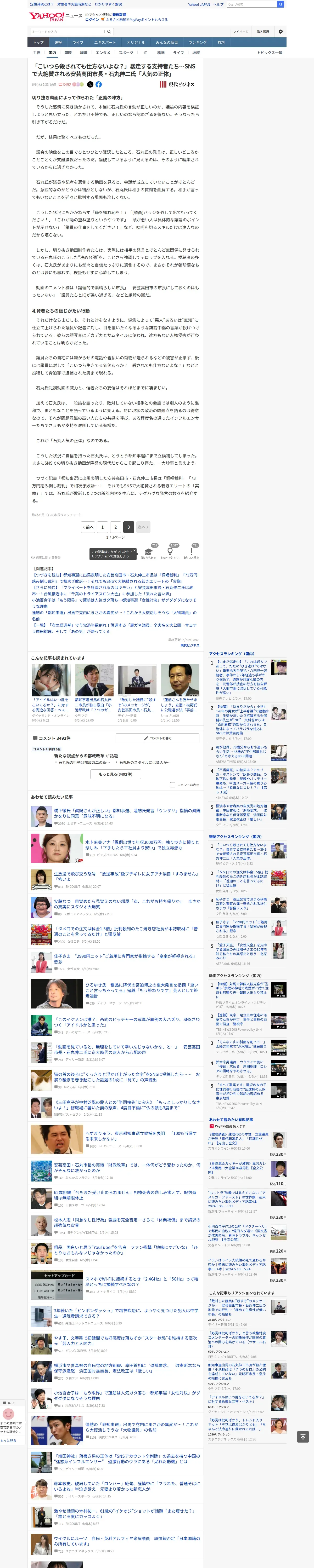This screenshot has width=314, height=1568.
Task: Go to previous page with 前へ button
Action: (88, 527)
